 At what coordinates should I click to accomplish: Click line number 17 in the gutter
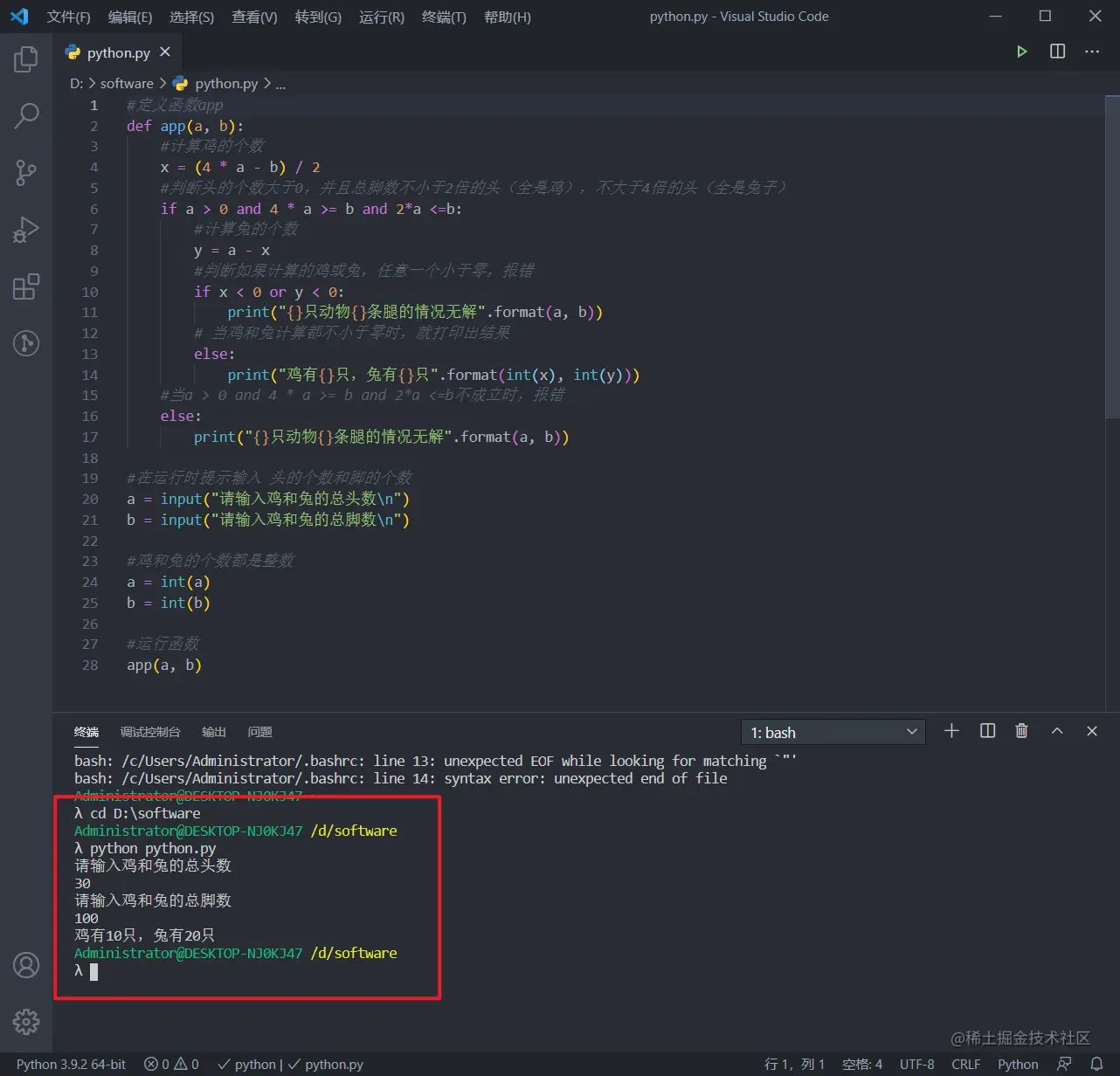point(90,437)
